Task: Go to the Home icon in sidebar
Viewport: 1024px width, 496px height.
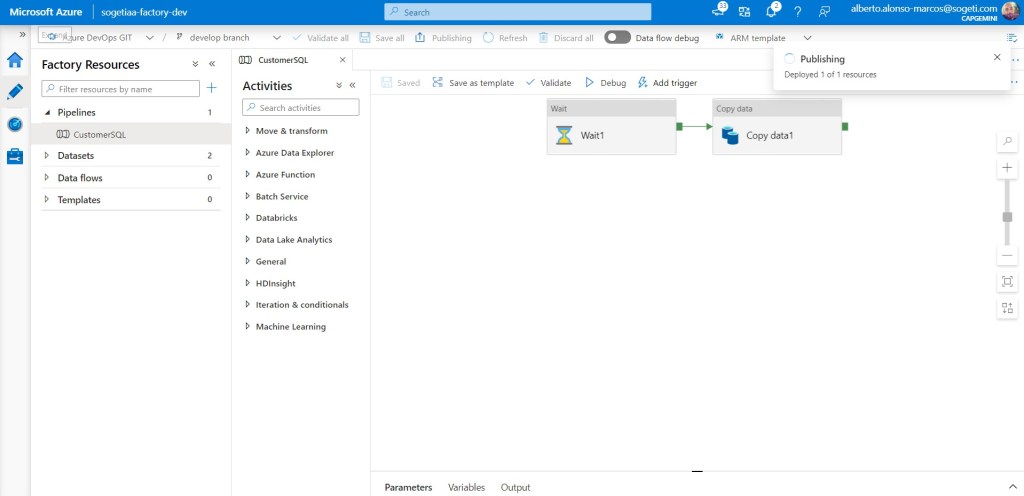Action: tap(15, 60)
